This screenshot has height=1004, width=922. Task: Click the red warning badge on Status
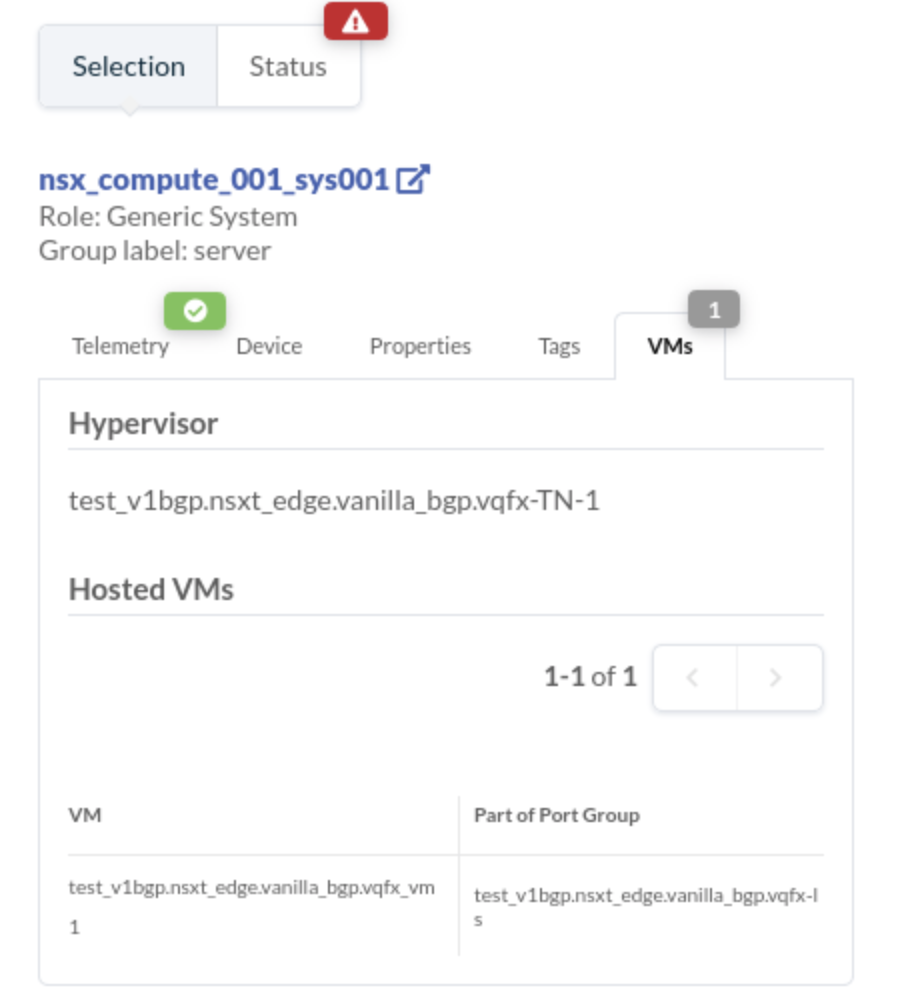[355, 23]
